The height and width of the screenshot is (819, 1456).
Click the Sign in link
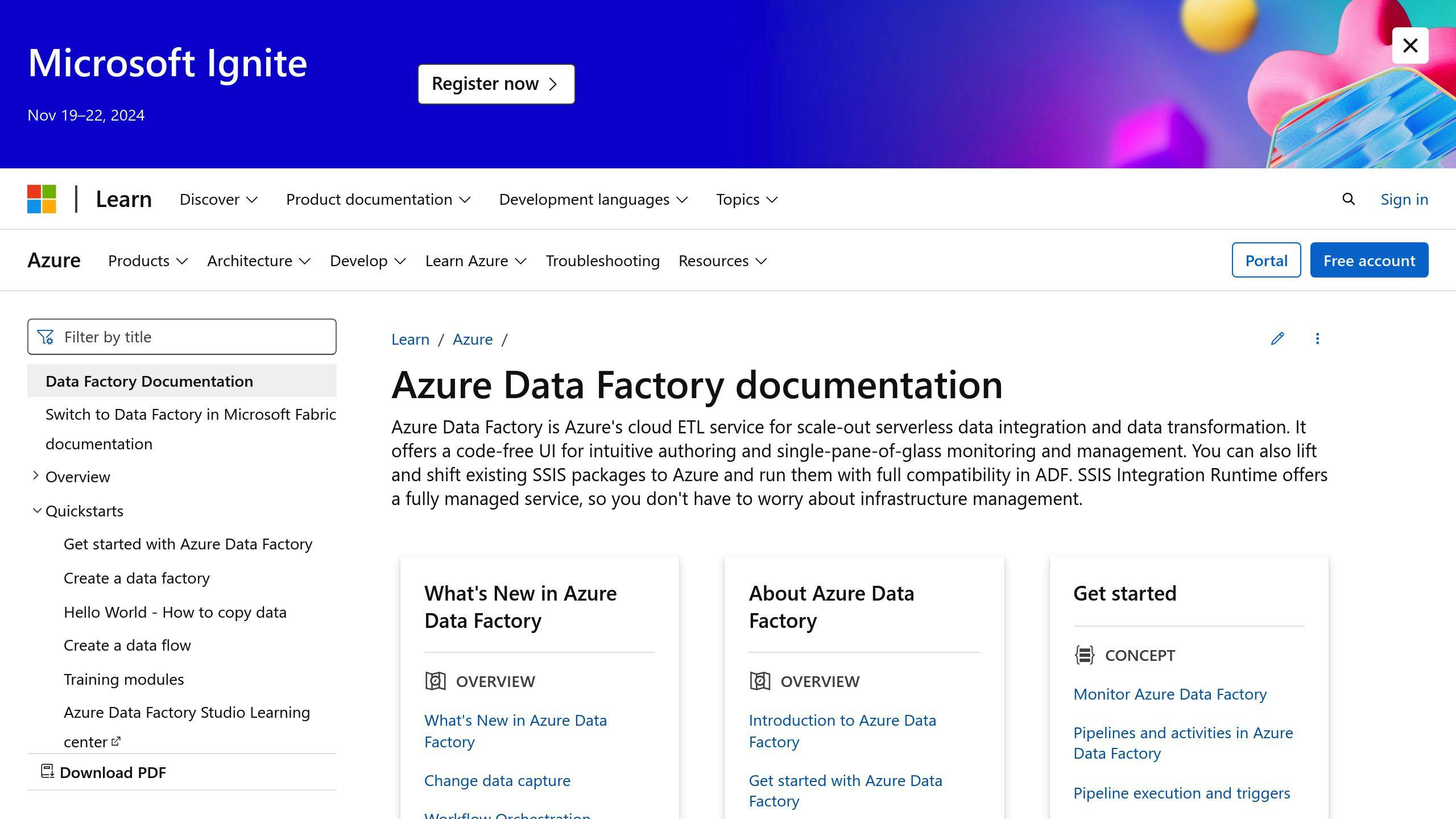[x=1404, y=199]
